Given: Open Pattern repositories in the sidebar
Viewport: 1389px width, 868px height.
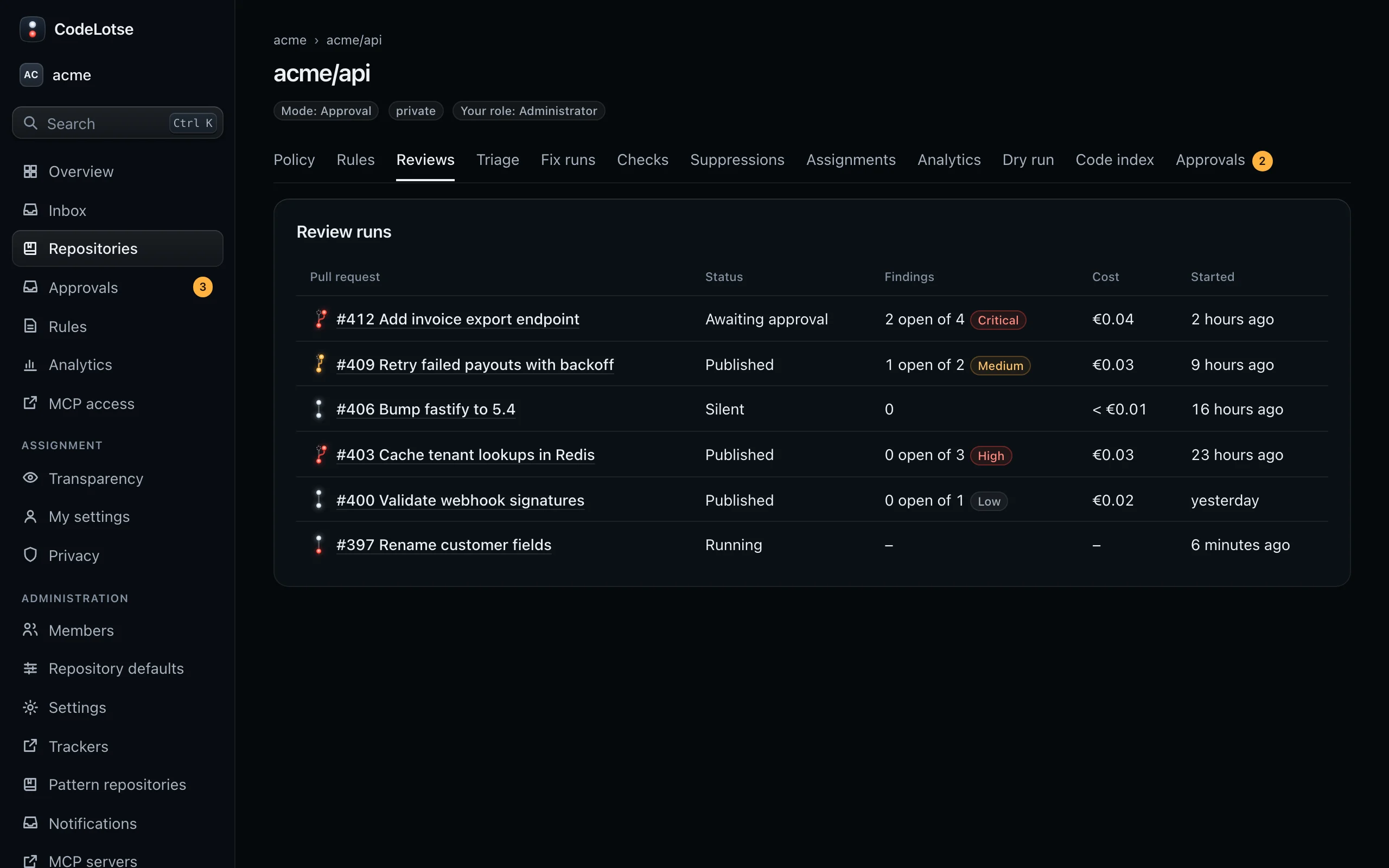Looking at the screenshot, I should (x=118, y=784).
